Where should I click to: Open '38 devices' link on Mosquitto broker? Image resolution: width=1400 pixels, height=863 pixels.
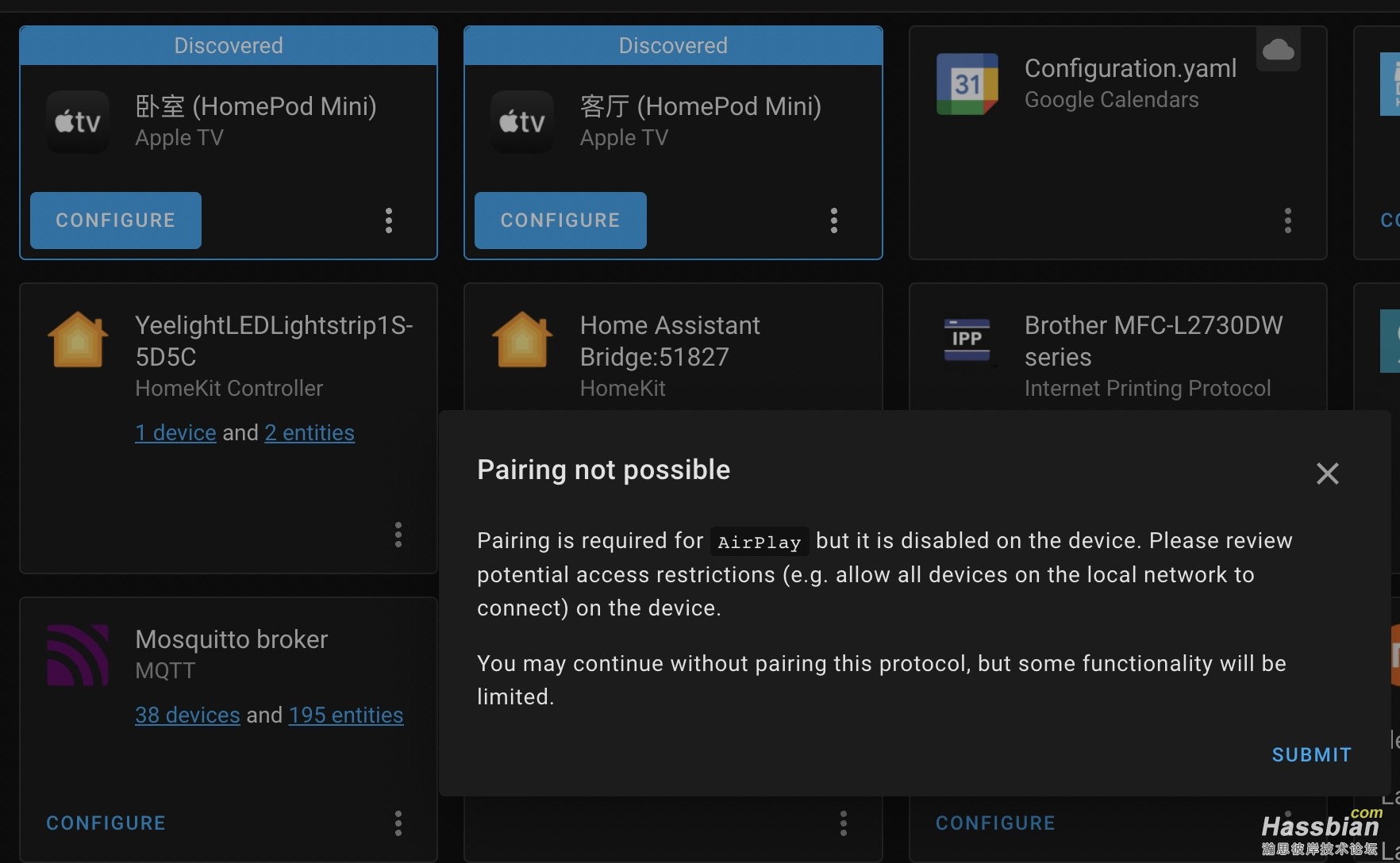tap(187, 715)
